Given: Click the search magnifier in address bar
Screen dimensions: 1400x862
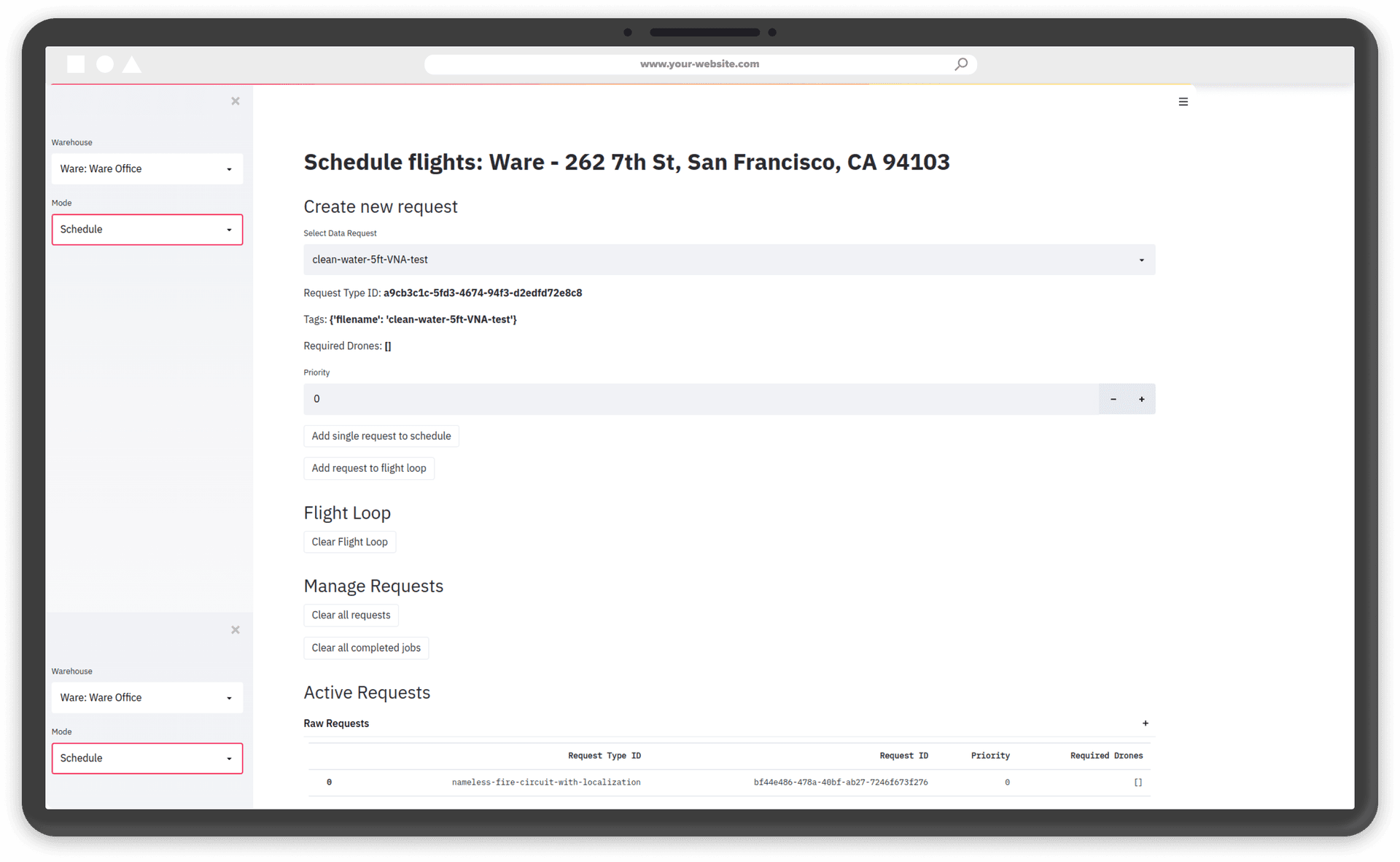Looking at the screenshot, I should [961, 64].
